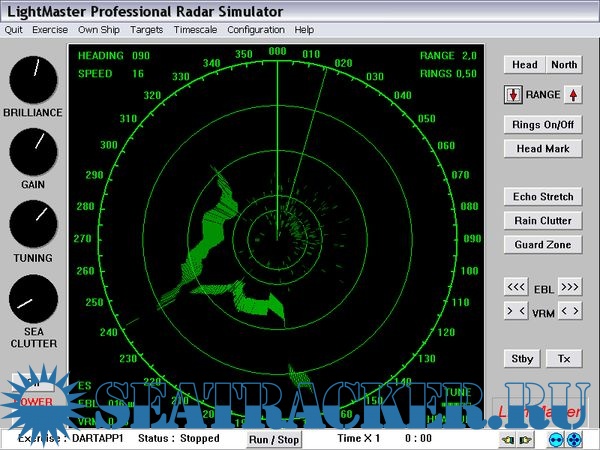Open the Configuration menu
600x450 pixels.
pyautogui.click(x=256, y=30)
